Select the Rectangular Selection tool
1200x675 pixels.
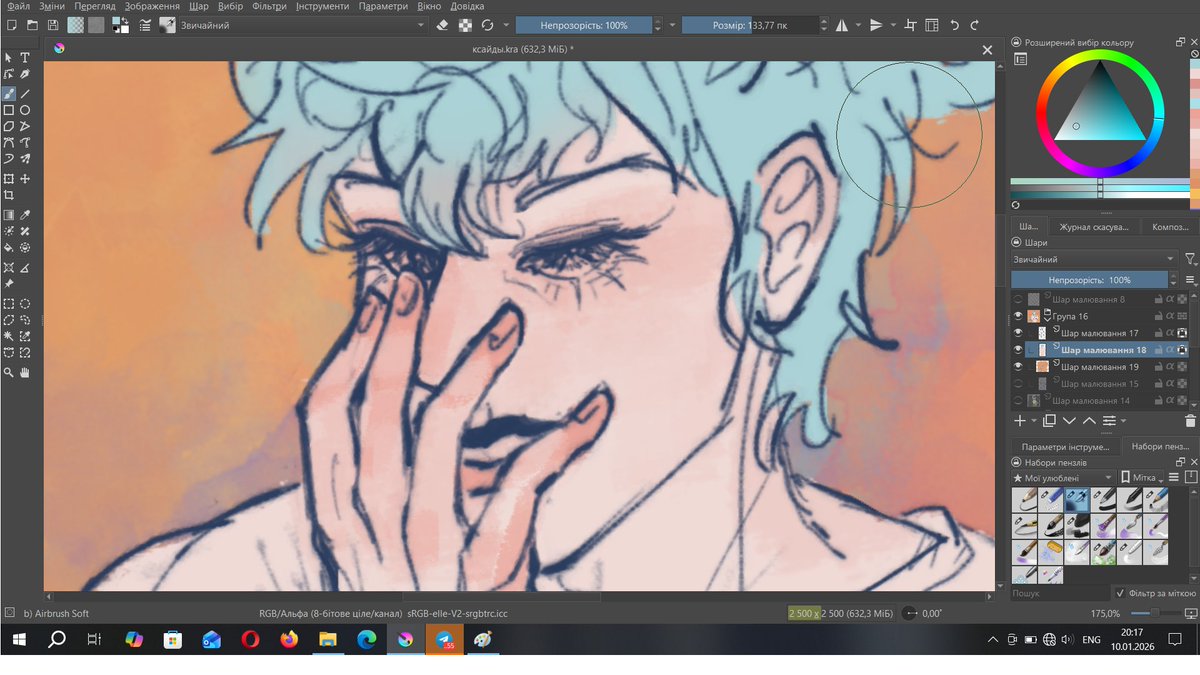pos(9,304)
